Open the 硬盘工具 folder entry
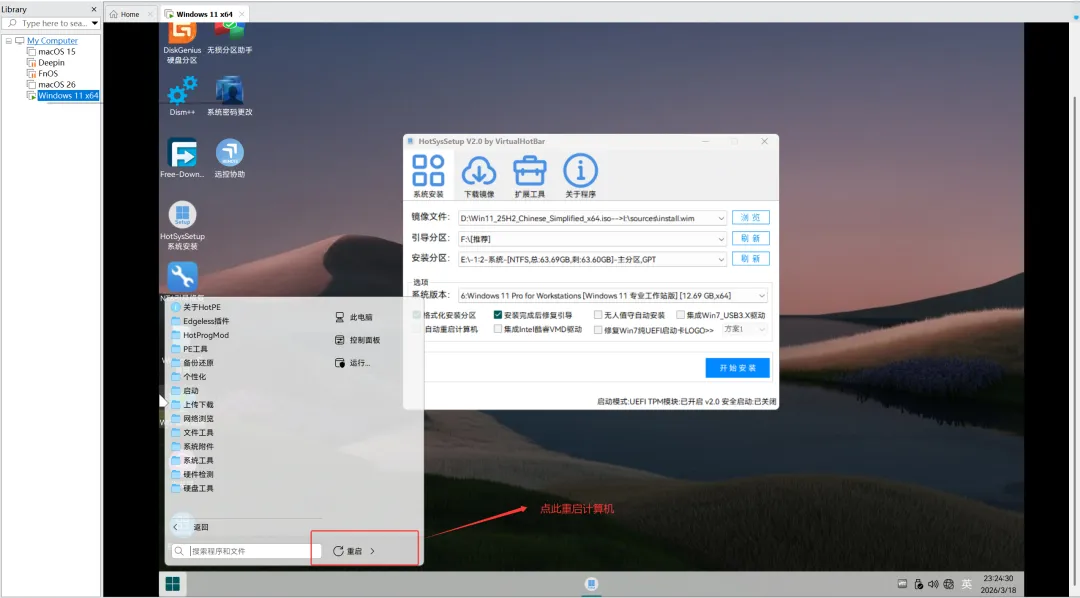The width and height of the screenshot is (1080, 598). tap(192, 488)
